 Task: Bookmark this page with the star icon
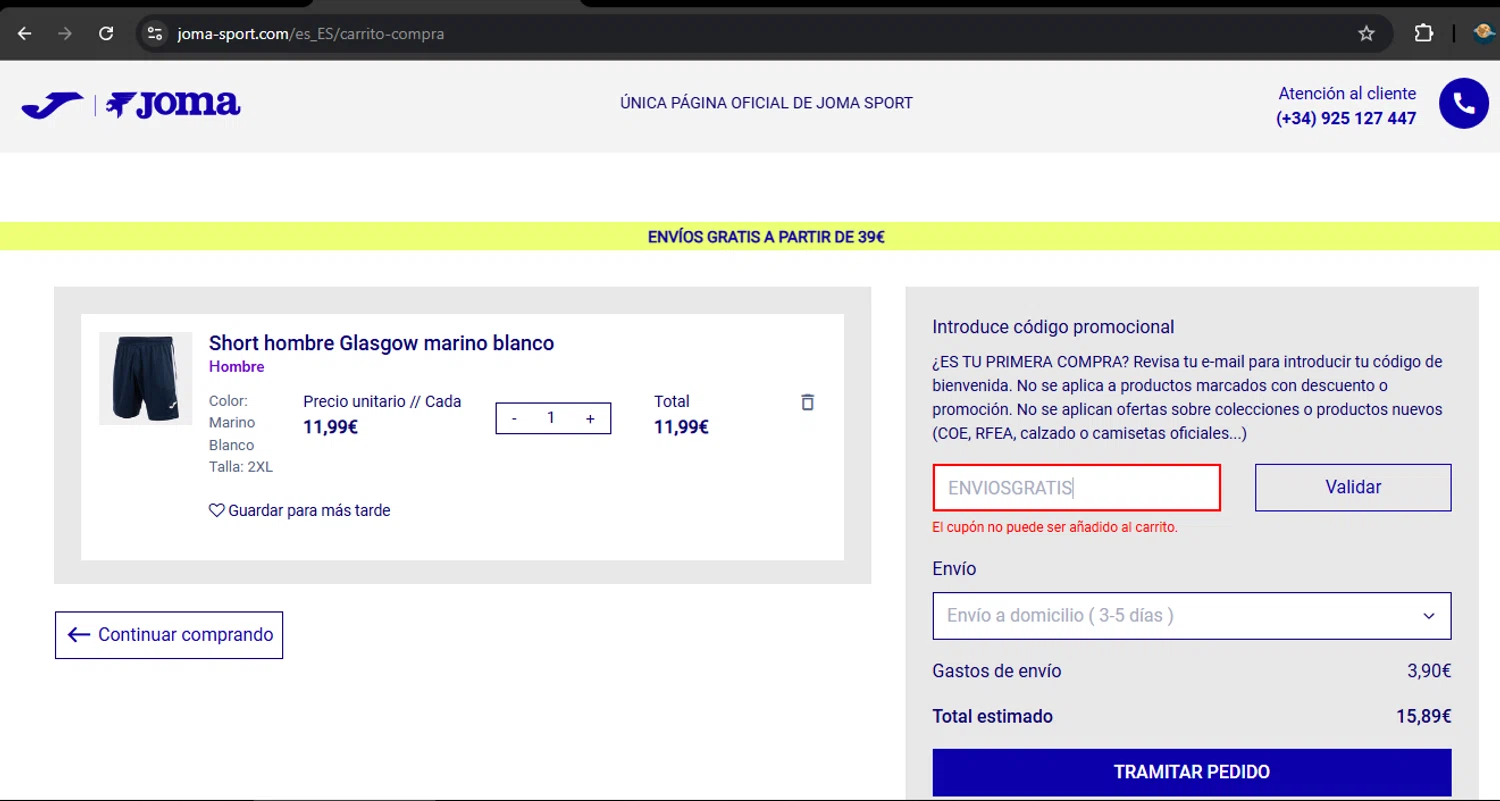click(1366, 34)
